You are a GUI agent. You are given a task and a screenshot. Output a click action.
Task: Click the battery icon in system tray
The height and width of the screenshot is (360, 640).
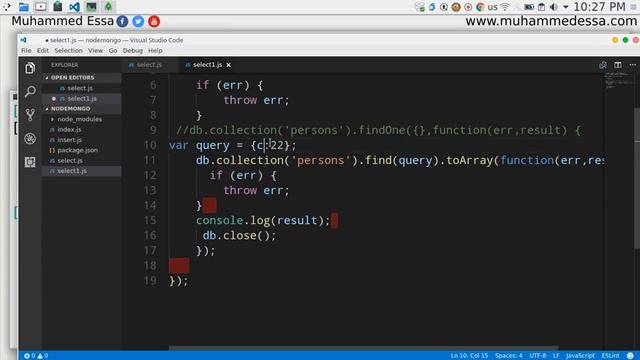(x=529, y=7)
